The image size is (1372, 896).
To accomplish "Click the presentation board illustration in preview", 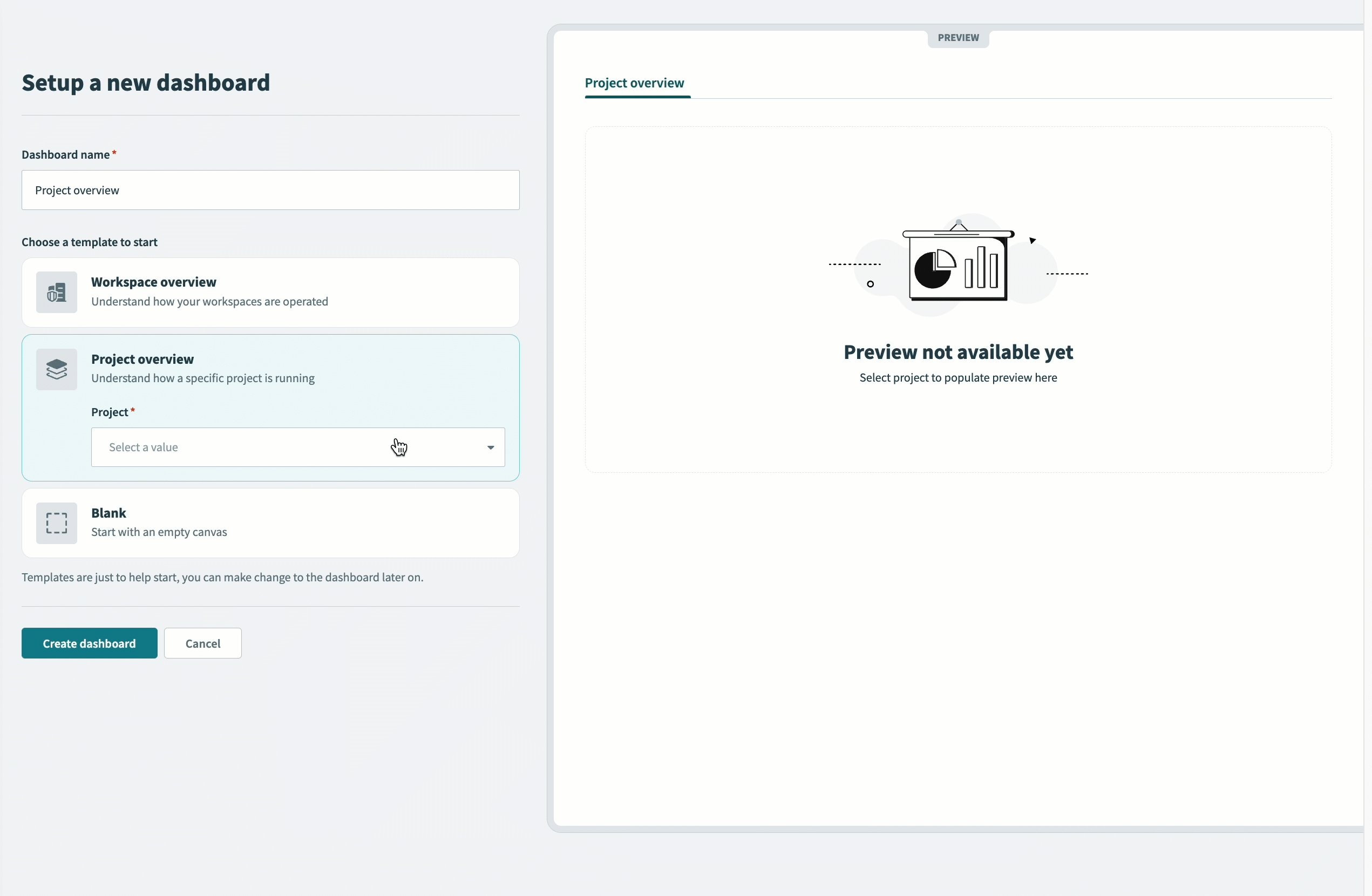I will 957,262.
